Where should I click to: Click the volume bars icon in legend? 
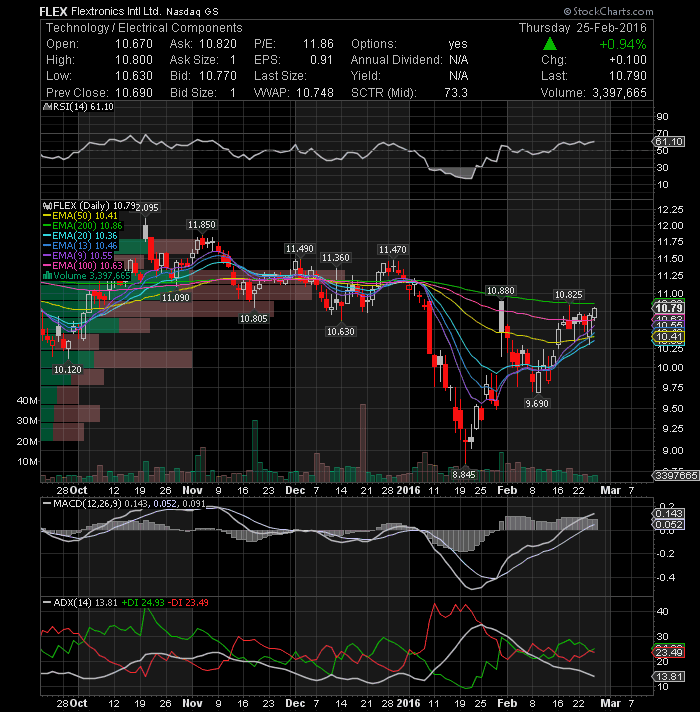tap(47, 276)
